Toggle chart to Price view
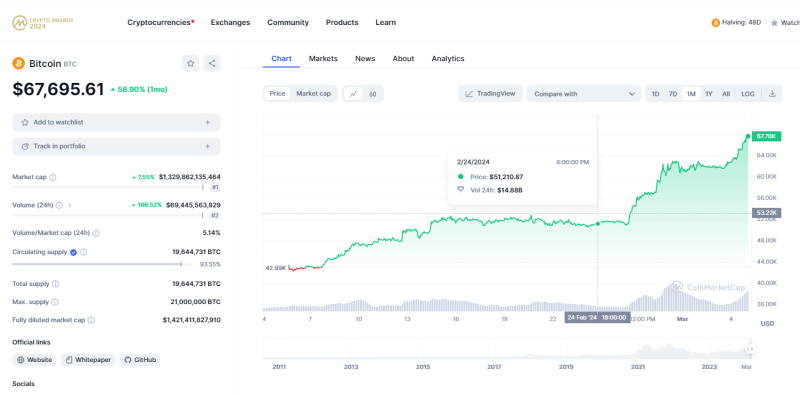The height and width of the screenshot is (395, 800). (x=278, y=94)
